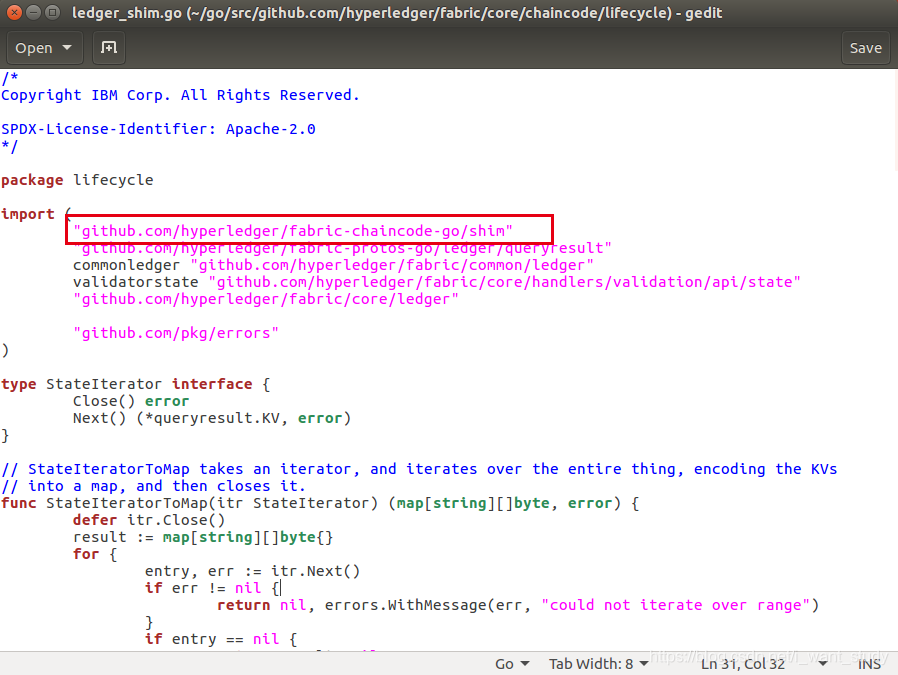Click the window title bar text ledger_shim.go
898x675 pixels.
397,13
